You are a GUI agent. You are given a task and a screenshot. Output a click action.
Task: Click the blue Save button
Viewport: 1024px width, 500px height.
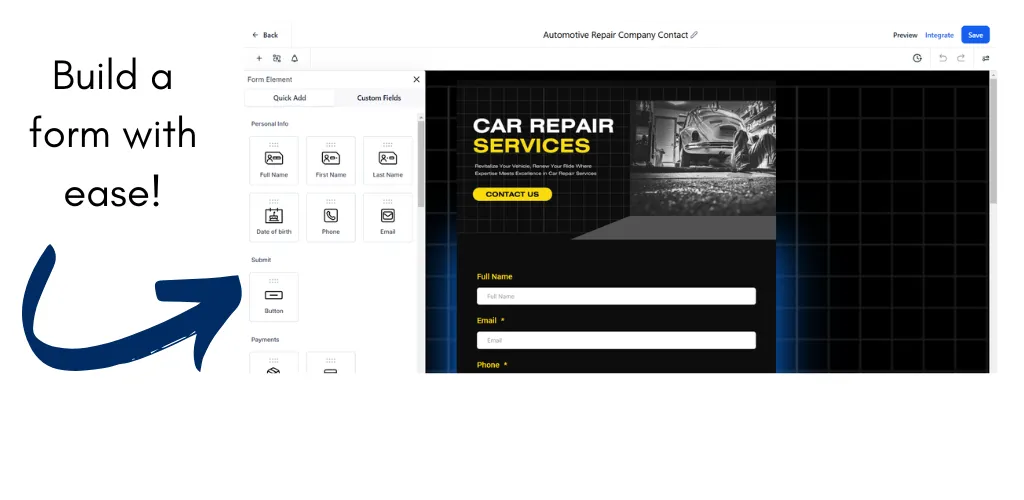coord(975,35)
